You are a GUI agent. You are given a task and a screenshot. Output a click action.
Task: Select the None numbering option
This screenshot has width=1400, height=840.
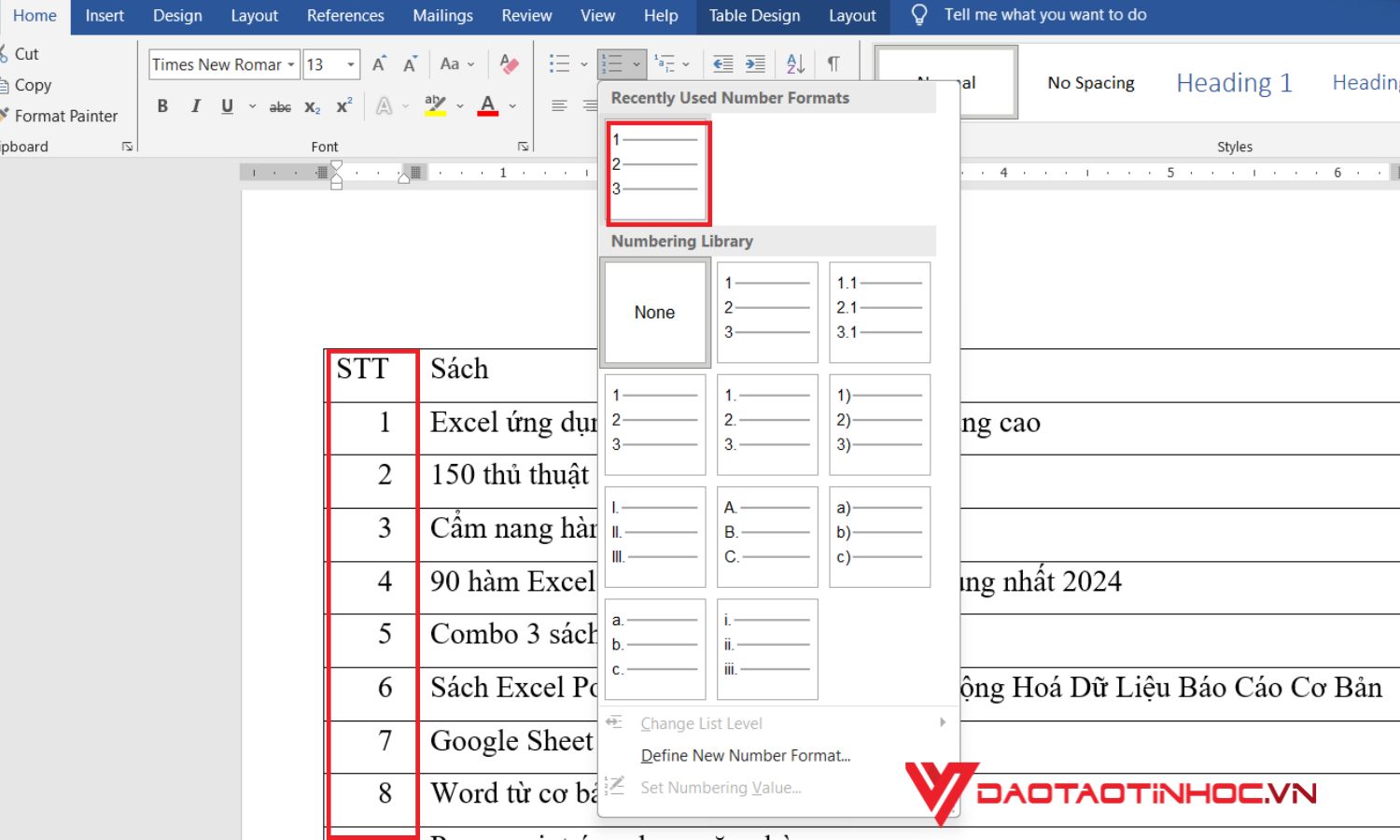pyautogui.click(x=654, y=313)
